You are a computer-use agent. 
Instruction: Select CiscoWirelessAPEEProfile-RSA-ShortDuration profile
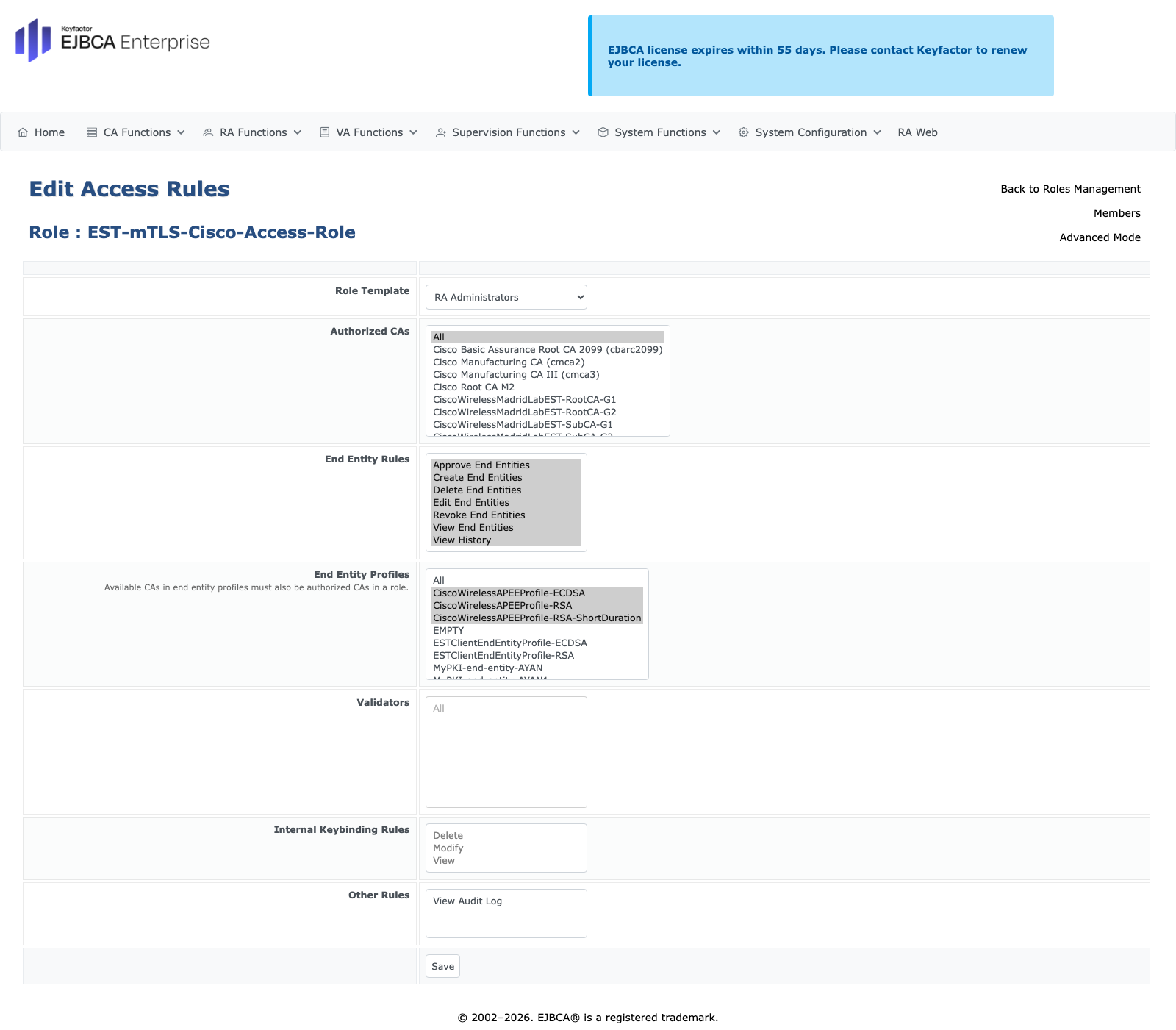tap(537, 618)
